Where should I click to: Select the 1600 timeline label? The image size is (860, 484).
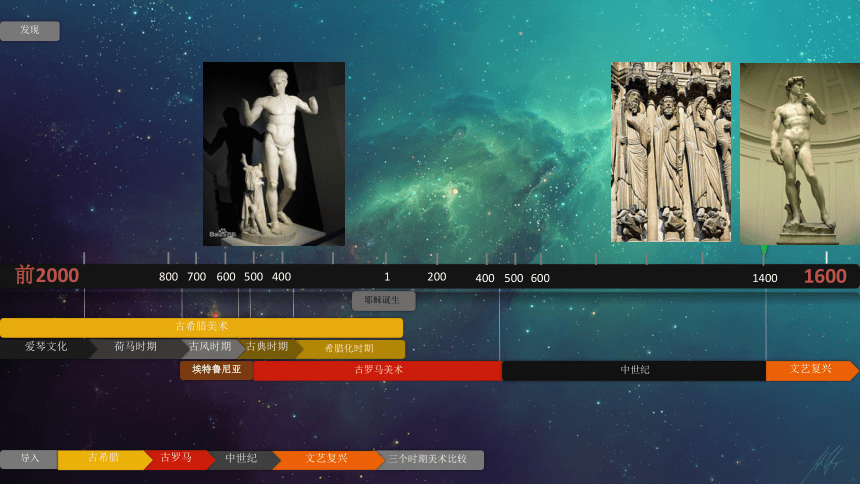825,276
